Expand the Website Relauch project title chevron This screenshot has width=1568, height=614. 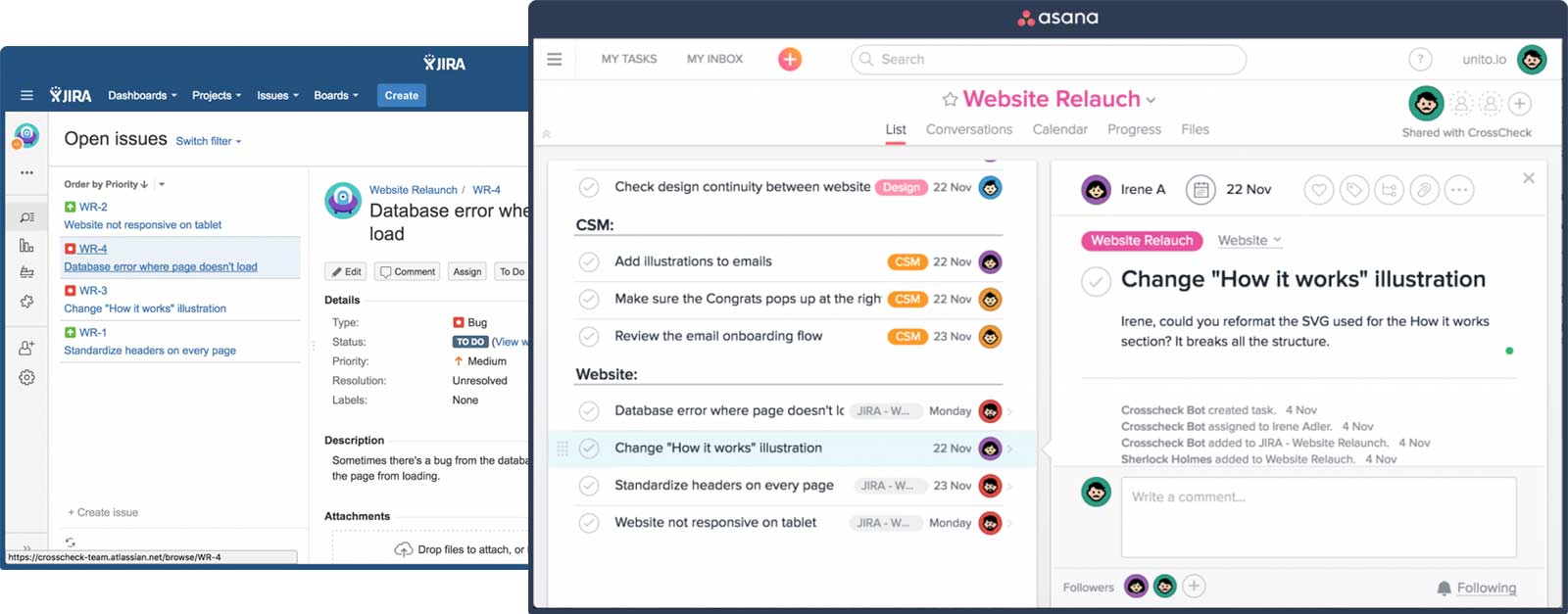pos(1151,100)
